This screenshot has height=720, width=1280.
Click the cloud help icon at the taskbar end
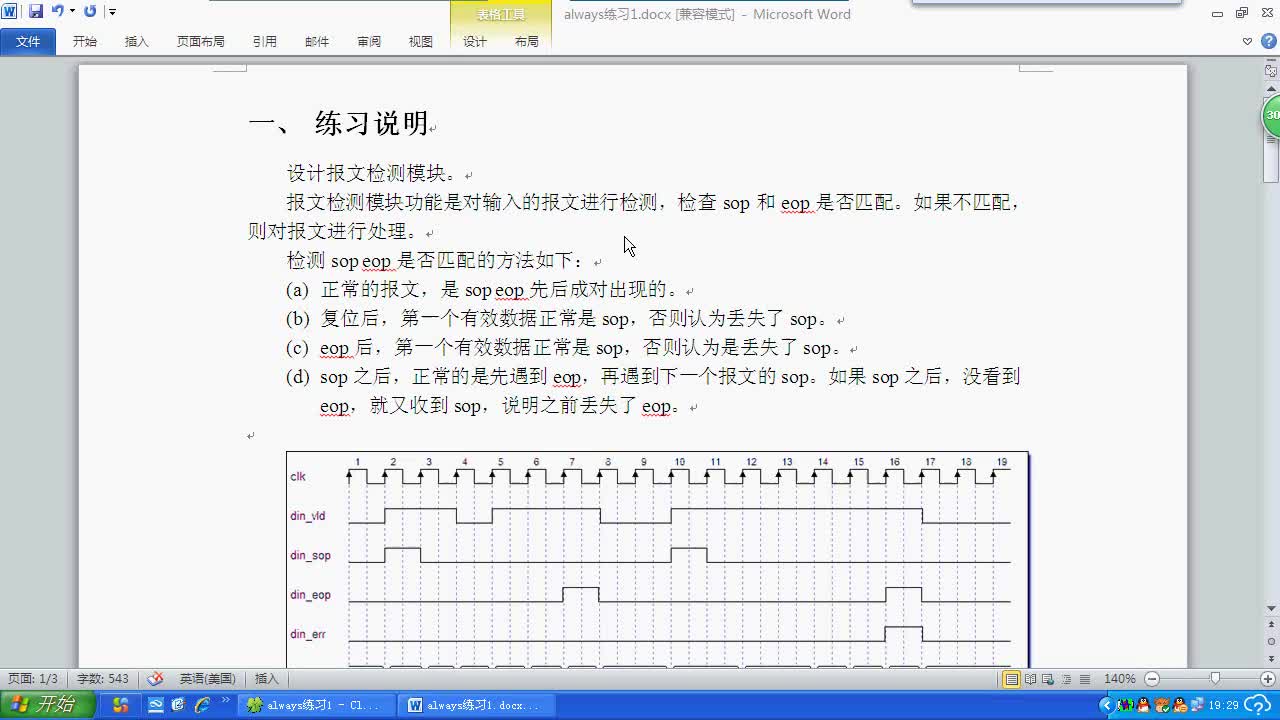click(1259, 705)
